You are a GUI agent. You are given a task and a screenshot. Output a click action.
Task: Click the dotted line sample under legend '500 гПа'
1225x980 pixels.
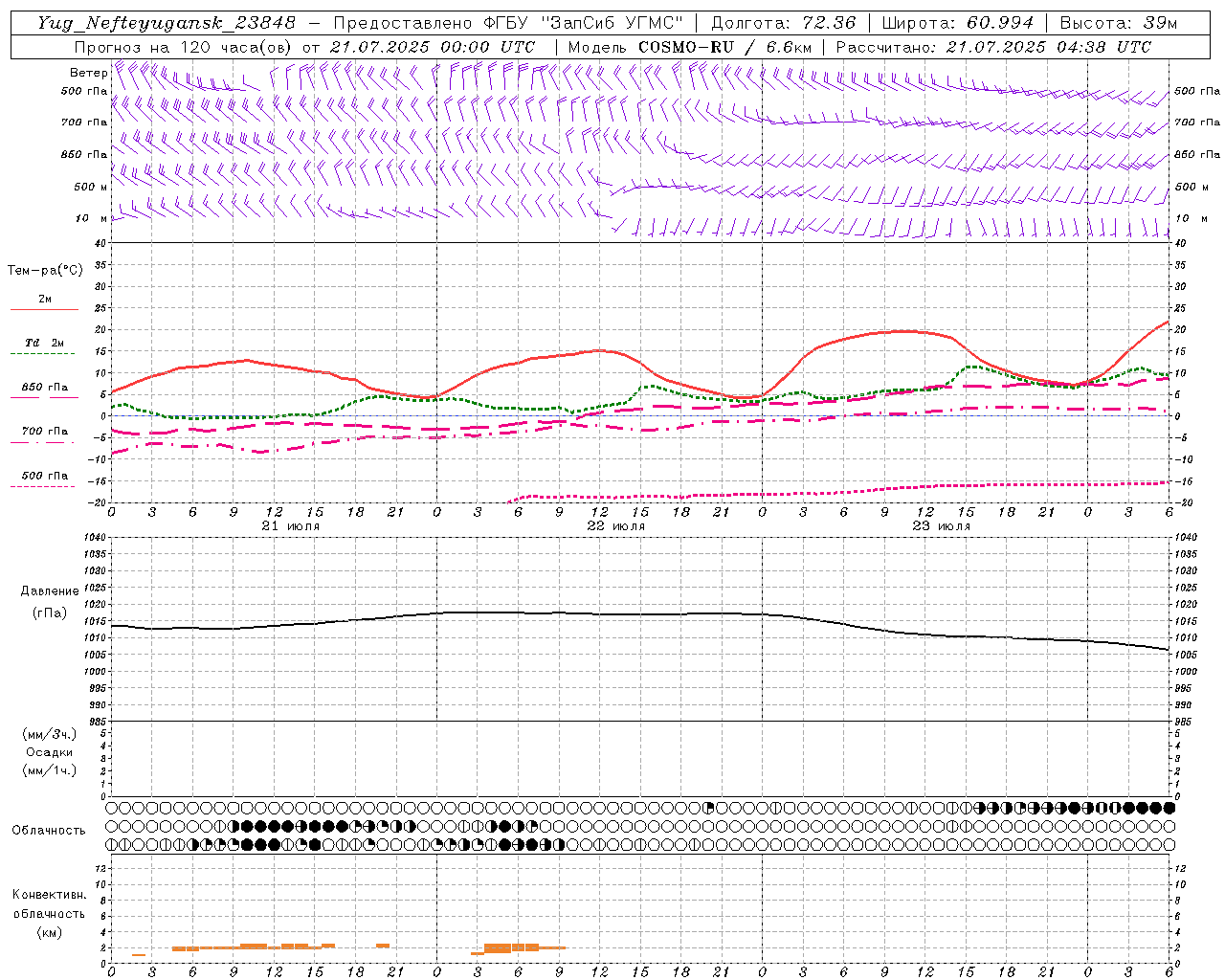pos(43,487)
